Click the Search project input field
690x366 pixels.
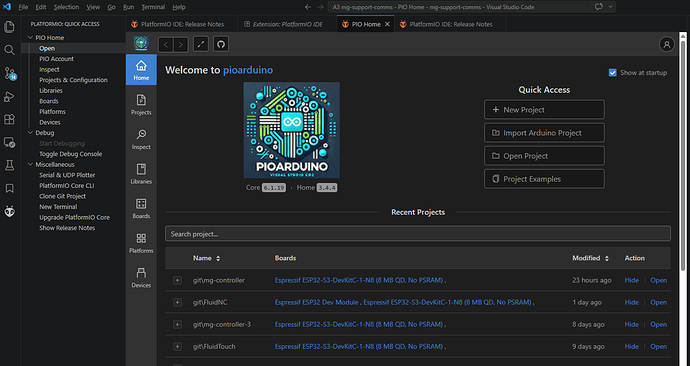pyautogui.click(x=418, y=234)
